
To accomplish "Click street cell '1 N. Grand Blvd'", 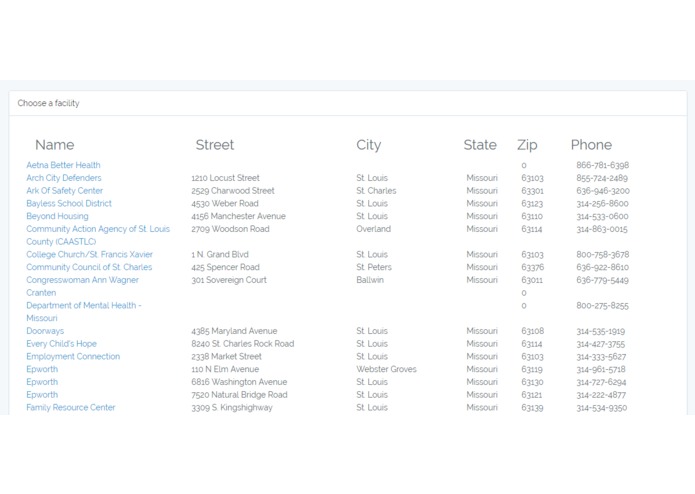I will [220, 255].
